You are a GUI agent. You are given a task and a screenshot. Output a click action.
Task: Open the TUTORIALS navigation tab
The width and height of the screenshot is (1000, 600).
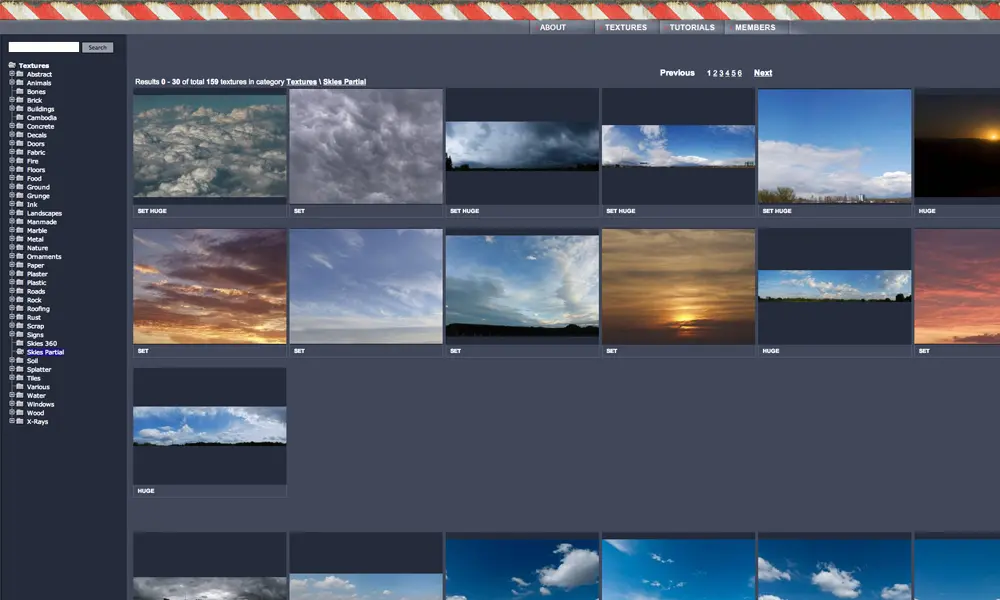tap(692, 27)
